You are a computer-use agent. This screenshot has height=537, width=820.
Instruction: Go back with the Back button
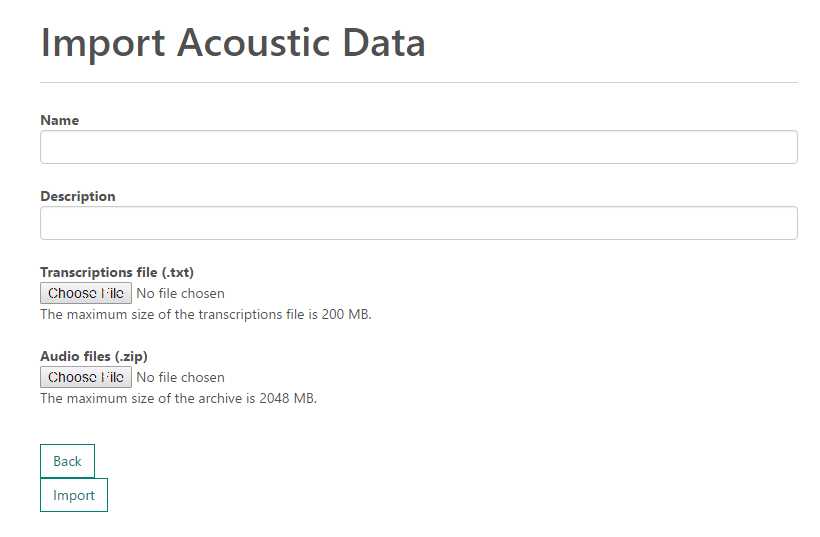click(67, 461)
